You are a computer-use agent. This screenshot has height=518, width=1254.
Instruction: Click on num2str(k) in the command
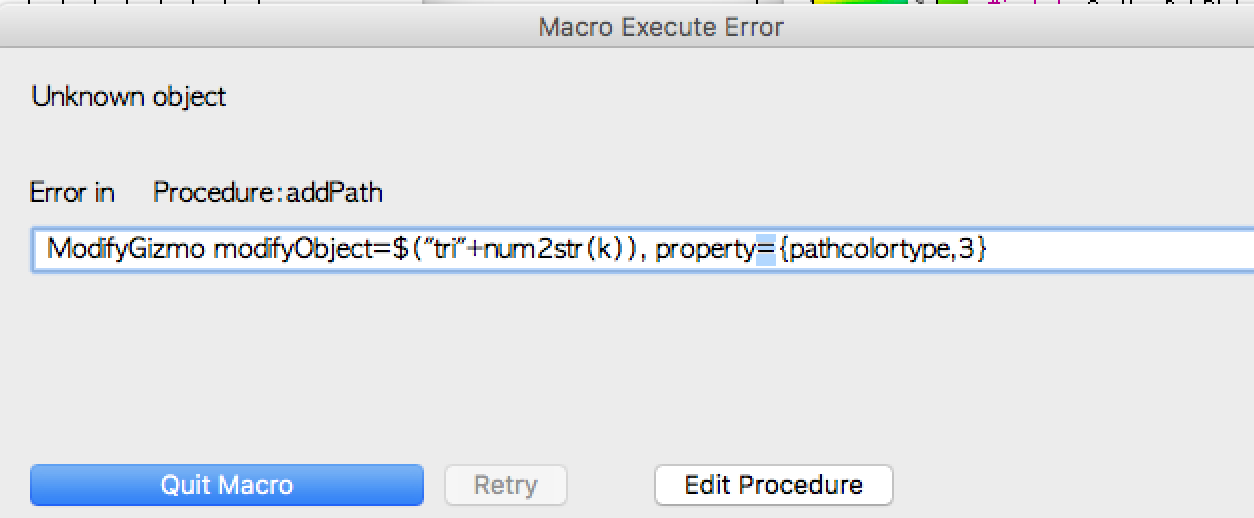560,250
